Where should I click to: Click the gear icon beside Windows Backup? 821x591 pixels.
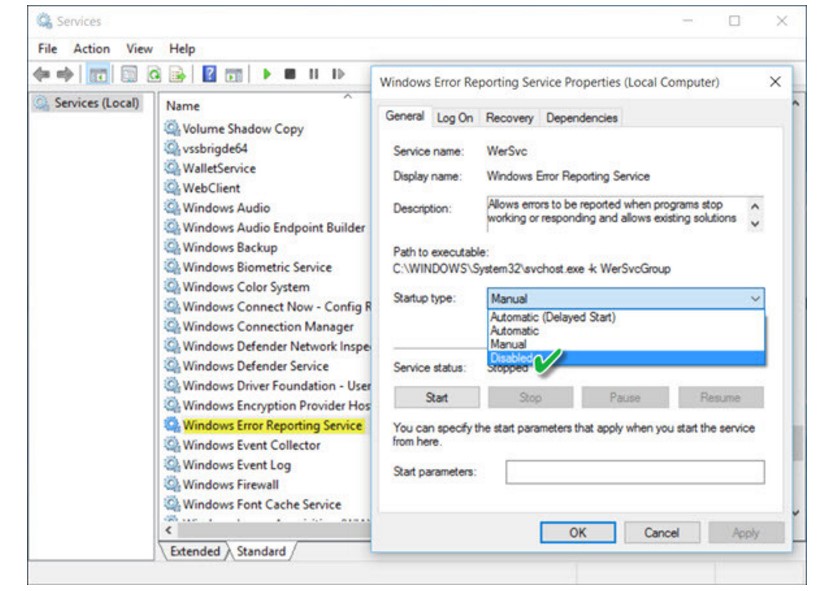(x=172, y=247)
